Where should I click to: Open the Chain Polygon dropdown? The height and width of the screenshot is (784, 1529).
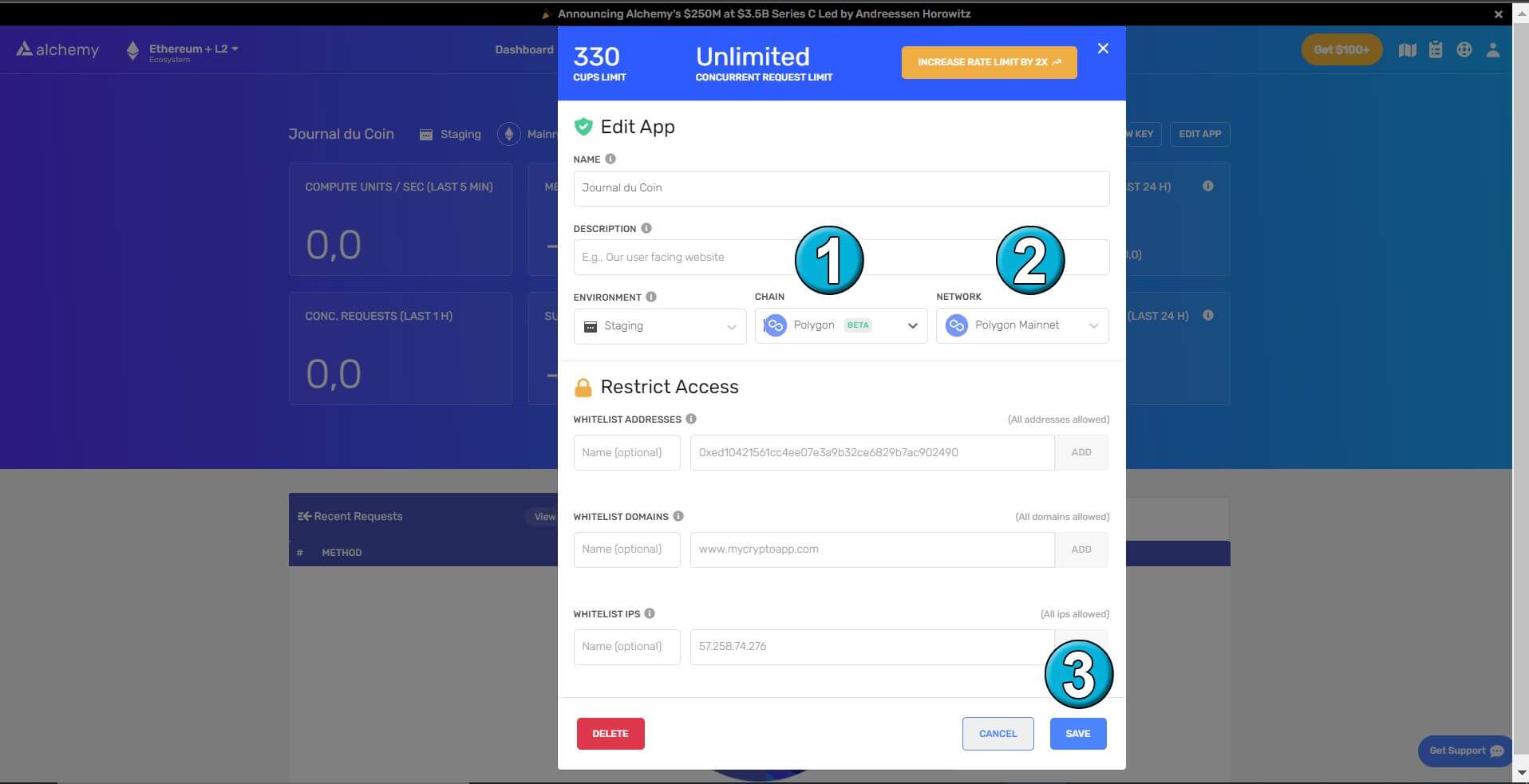[841, 325]
